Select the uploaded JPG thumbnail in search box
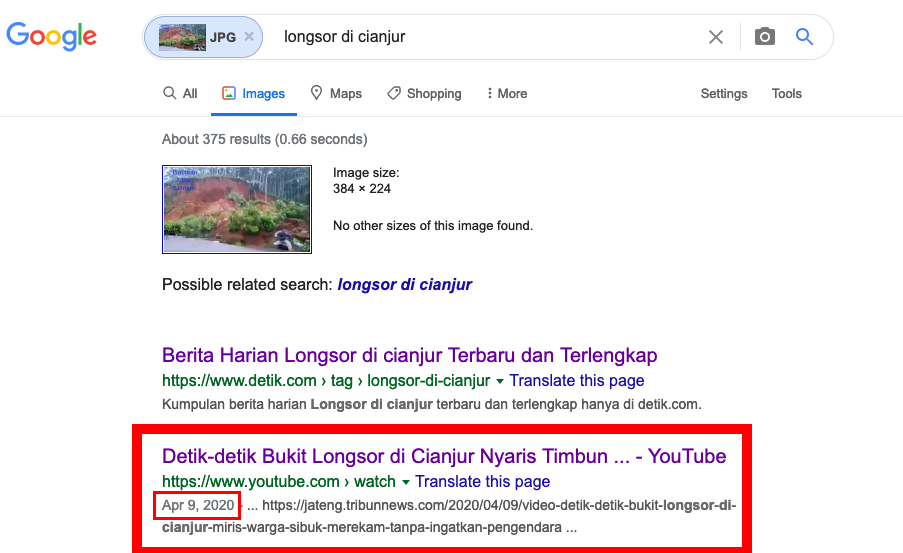This screenshot has height=553, width=903. pyautogui.click(x=182, y=37)
